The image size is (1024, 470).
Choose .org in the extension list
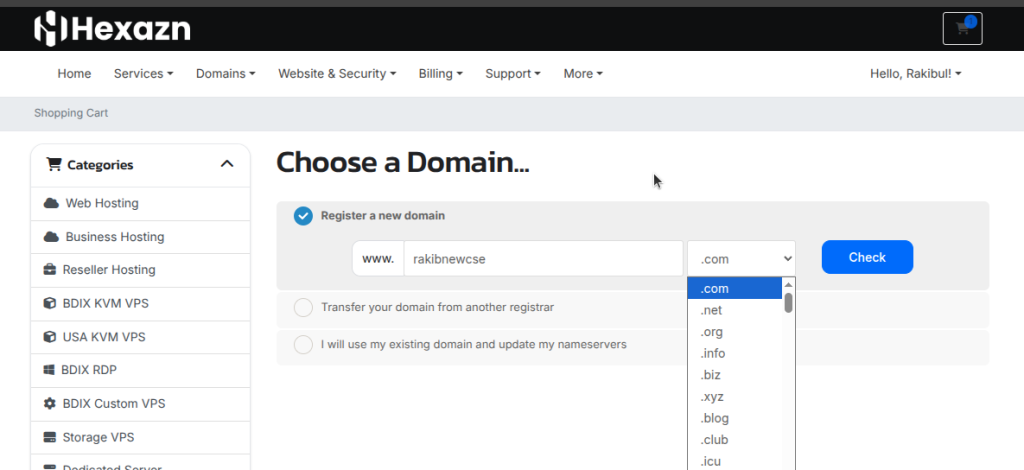tap(735, 332)
